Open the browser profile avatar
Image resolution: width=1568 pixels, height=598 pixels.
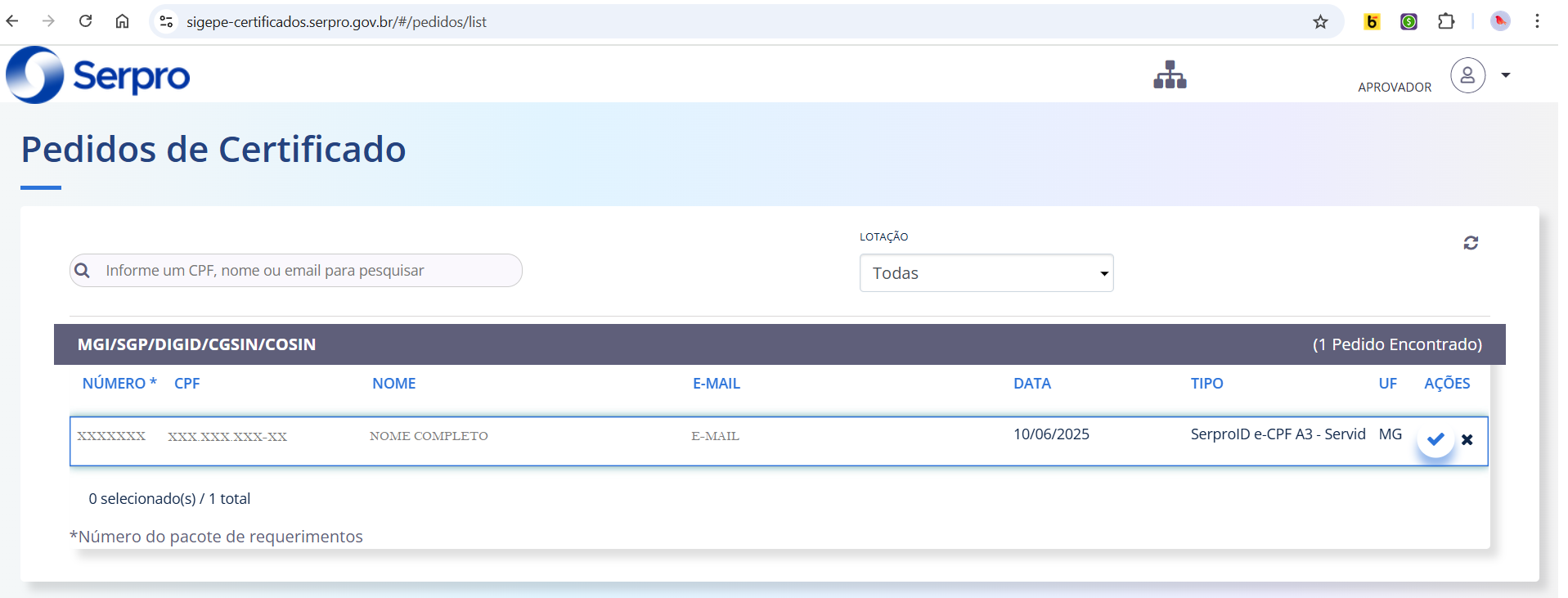pos(1500,21)
